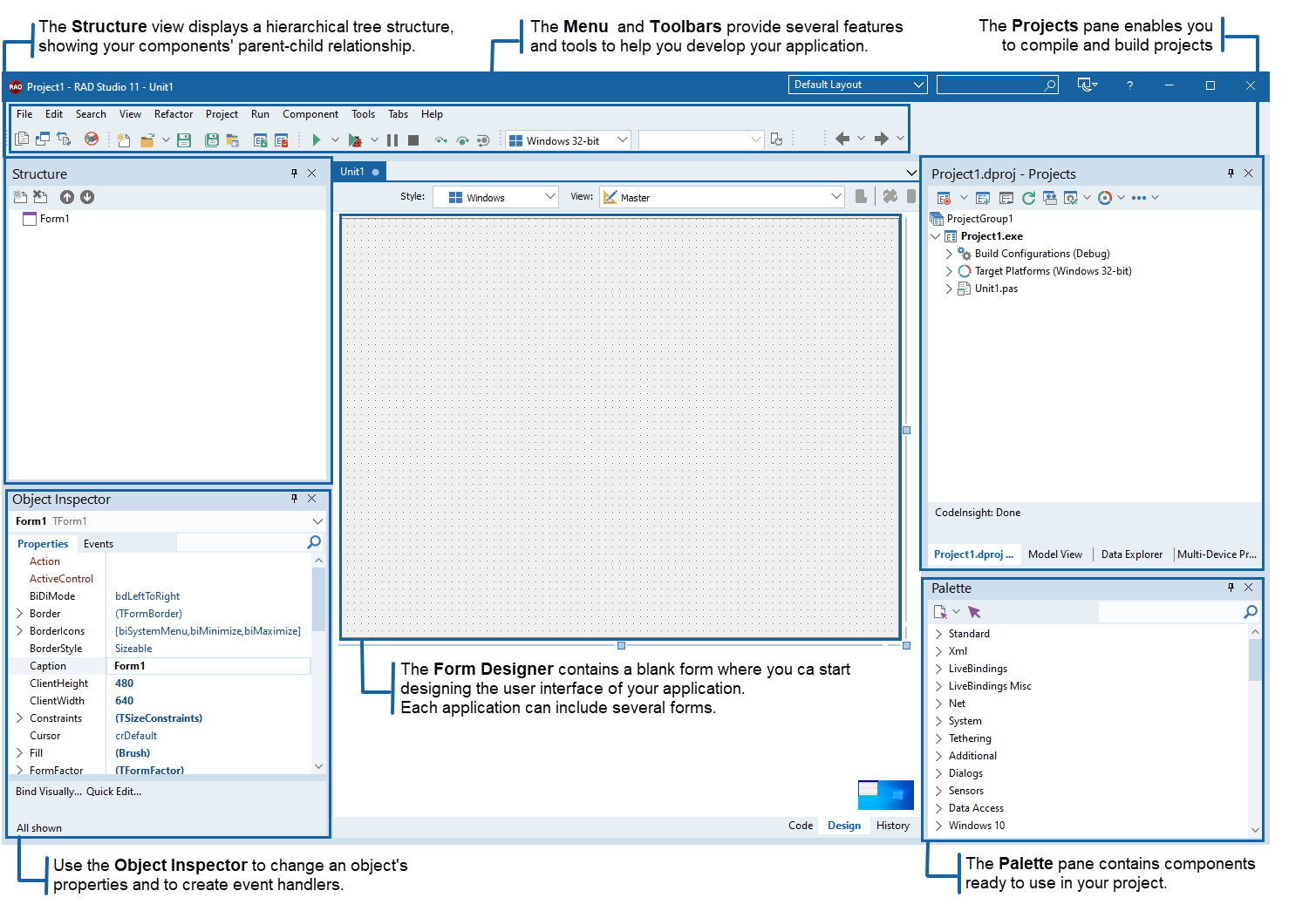Click the View Form icon in main toolbar
This screenshot has height=918, width=1316.
43,139
